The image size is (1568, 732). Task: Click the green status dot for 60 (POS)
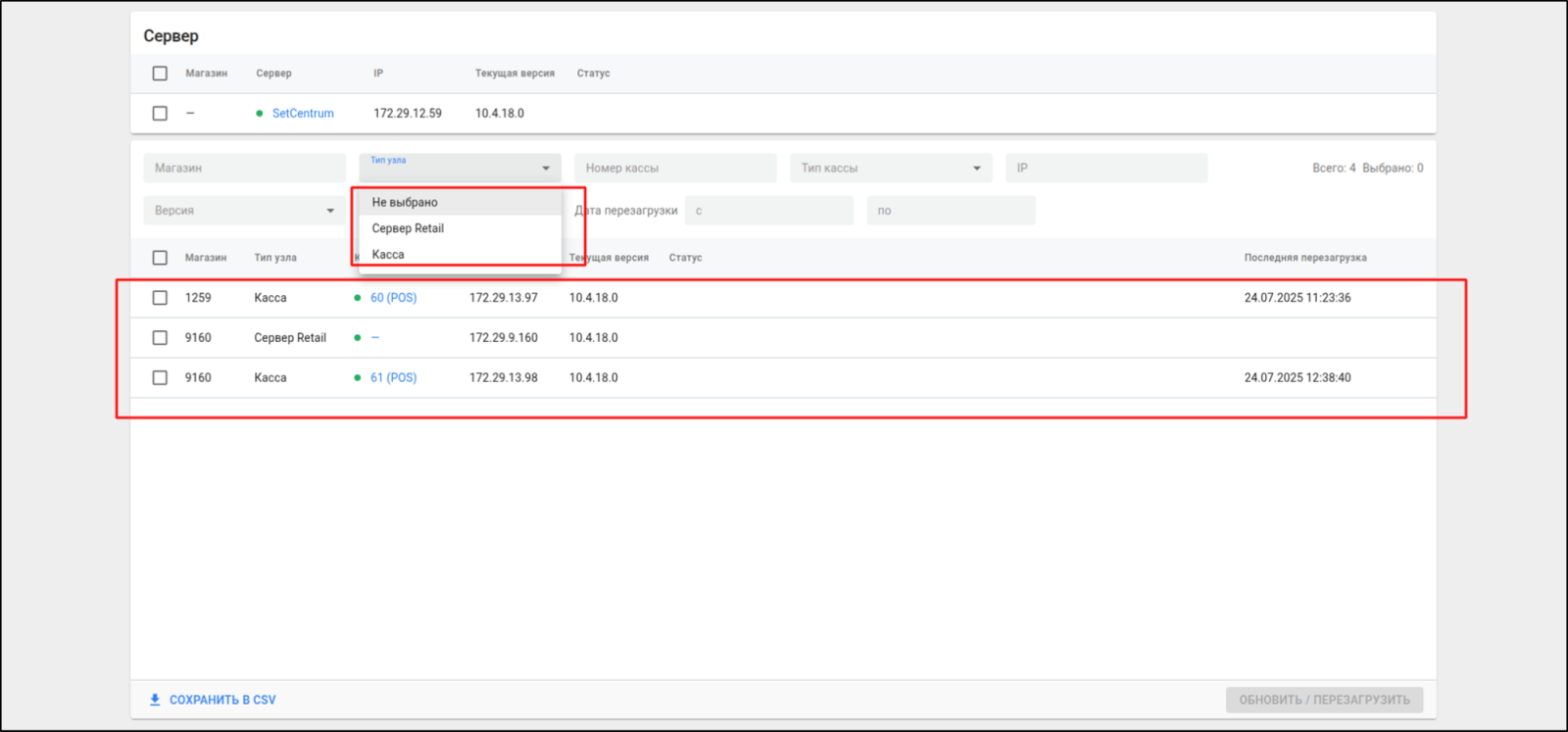click(x=358, y=298)
